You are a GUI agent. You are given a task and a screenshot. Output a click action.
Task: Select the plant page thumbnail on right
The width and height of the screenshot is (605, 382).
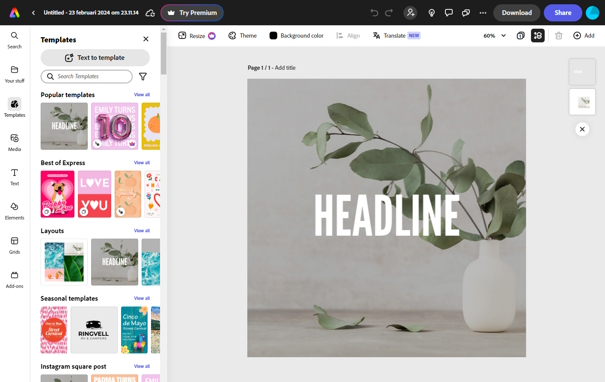click(x=582, y=102)
